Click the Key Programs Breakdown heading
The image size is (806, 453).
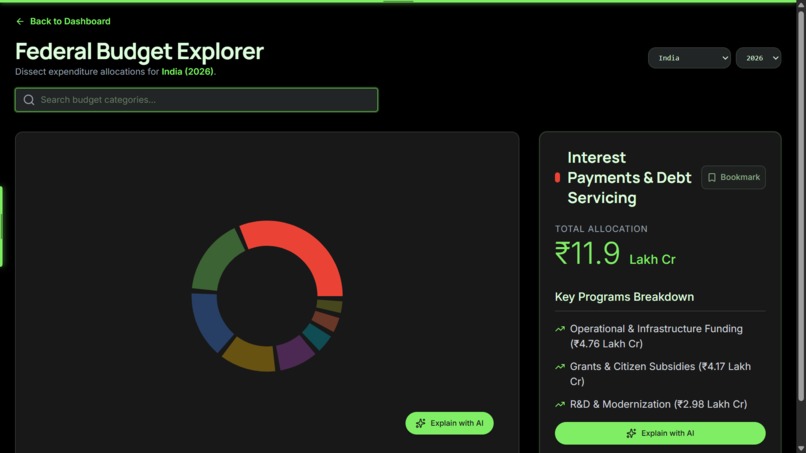tap(624, 297)
